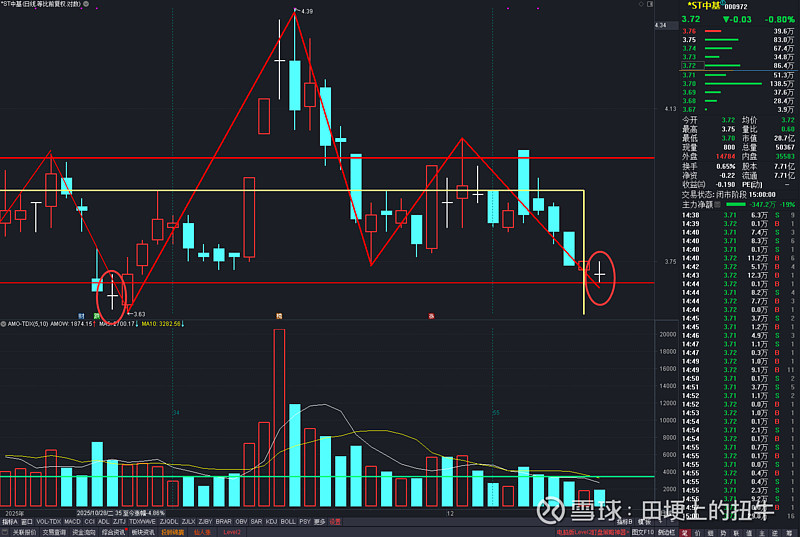800x537 pixels.
Task: Select the red 笔 tab in bottom-right strip
Action: (685, 533)
